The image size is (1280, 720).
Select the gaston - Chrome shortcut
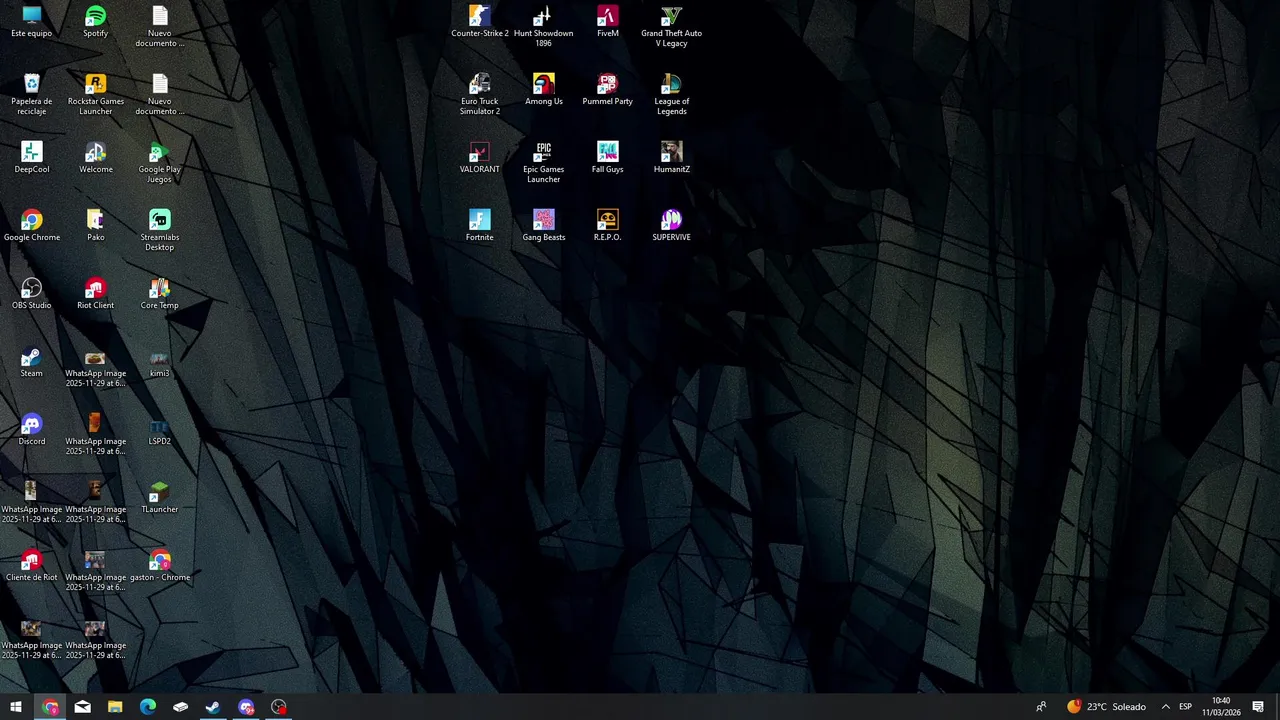(160, 566)
